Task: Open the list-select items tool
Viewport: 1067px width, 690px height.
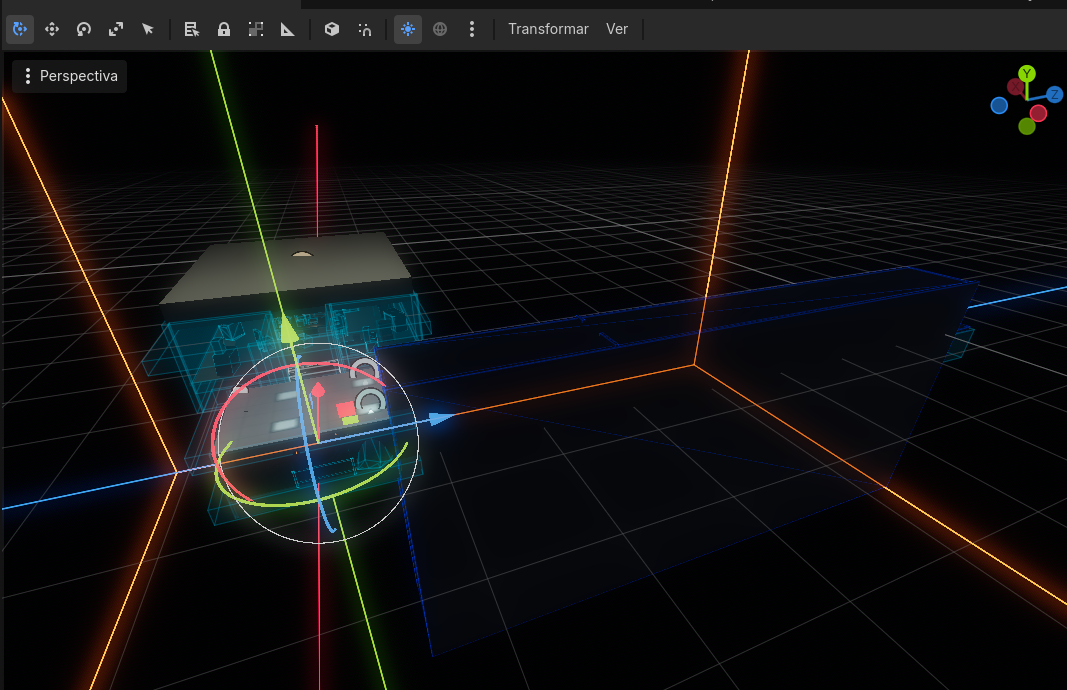Action: (x=192, y=29)
